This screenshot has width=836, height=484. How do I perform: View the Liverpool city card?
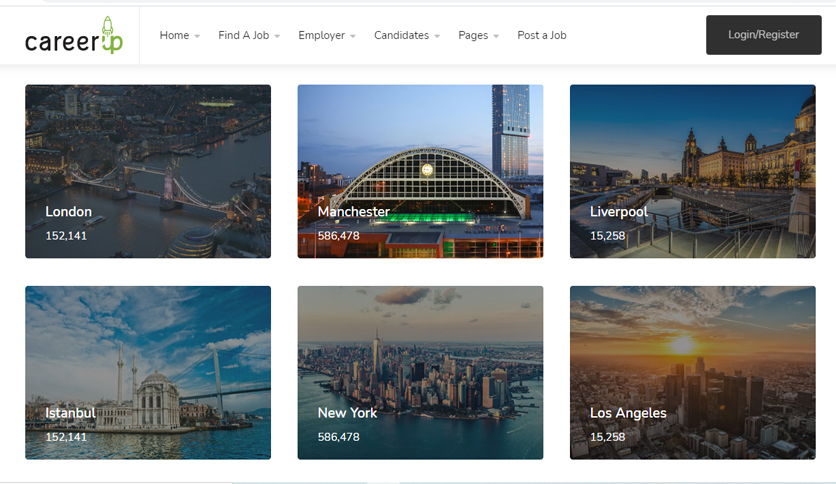(x=693, y=171)
